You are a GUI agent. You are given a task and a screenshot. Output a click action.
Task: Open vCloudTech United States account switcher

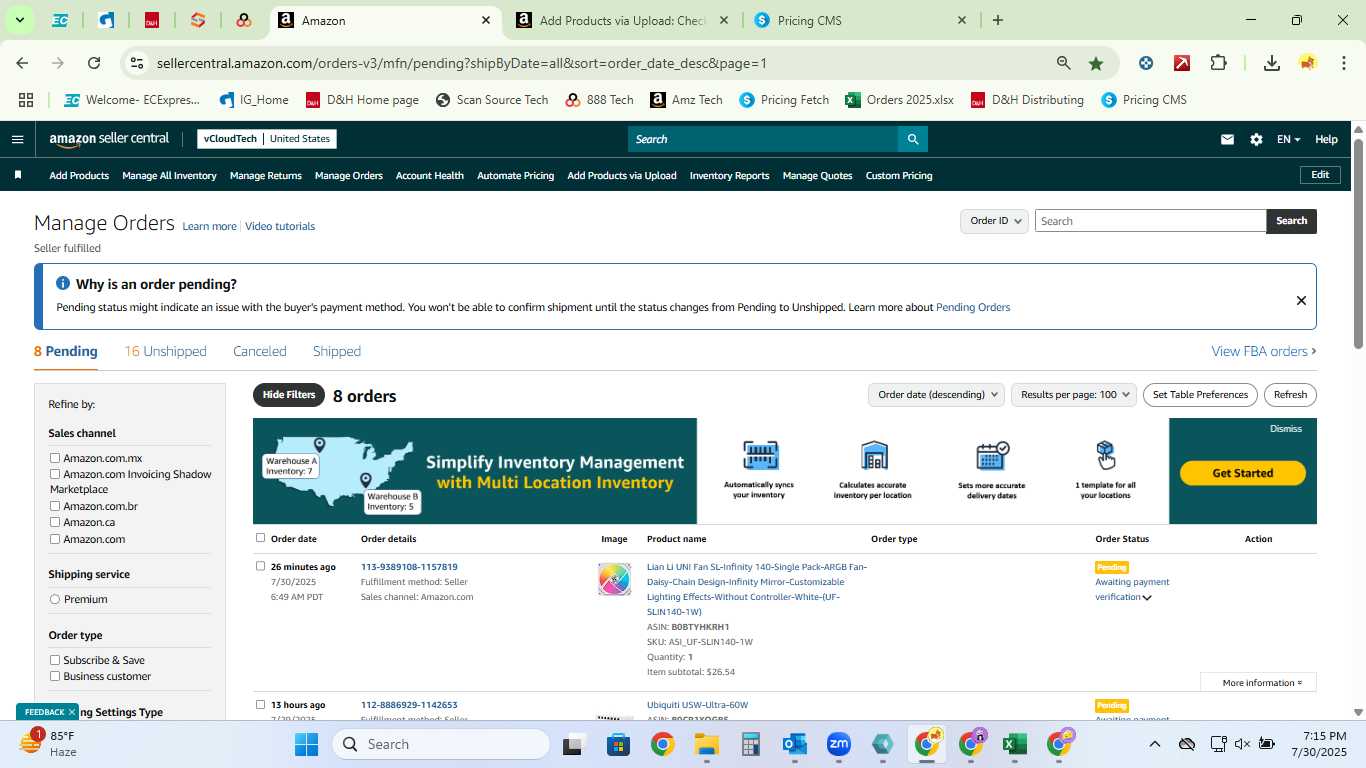point(266,139)
